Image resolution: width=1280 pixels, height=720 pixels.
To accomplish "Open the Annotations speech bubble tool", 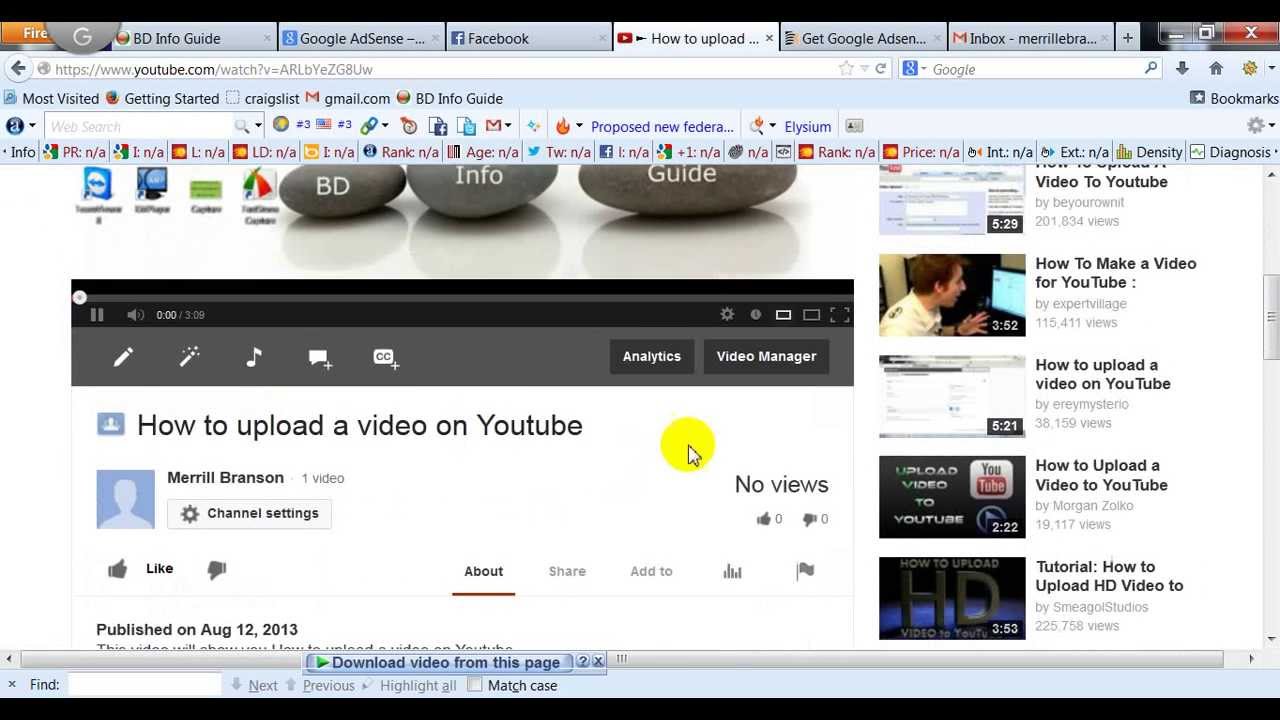I will [x=320, y=358].
